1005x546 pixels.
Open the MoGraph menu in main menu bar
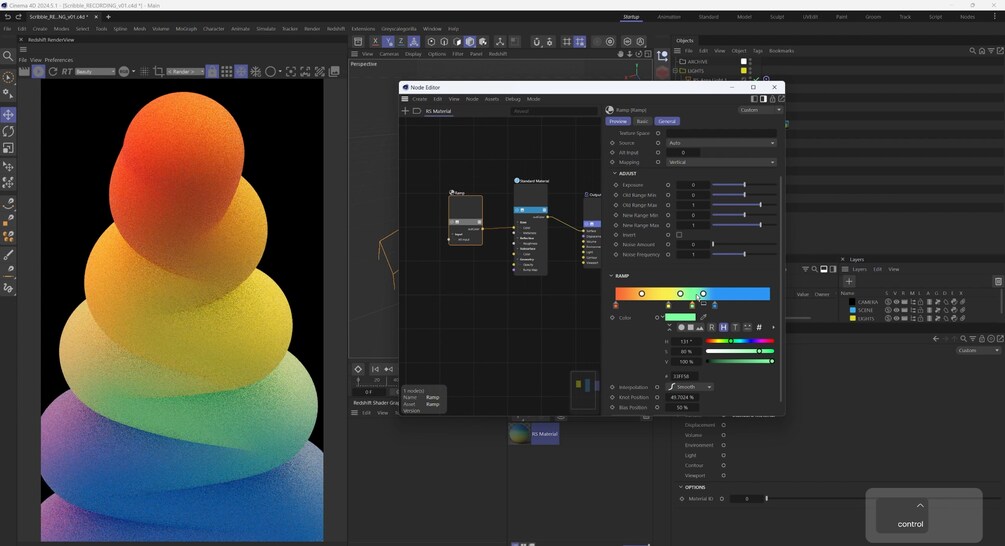(x=186, y=29)
